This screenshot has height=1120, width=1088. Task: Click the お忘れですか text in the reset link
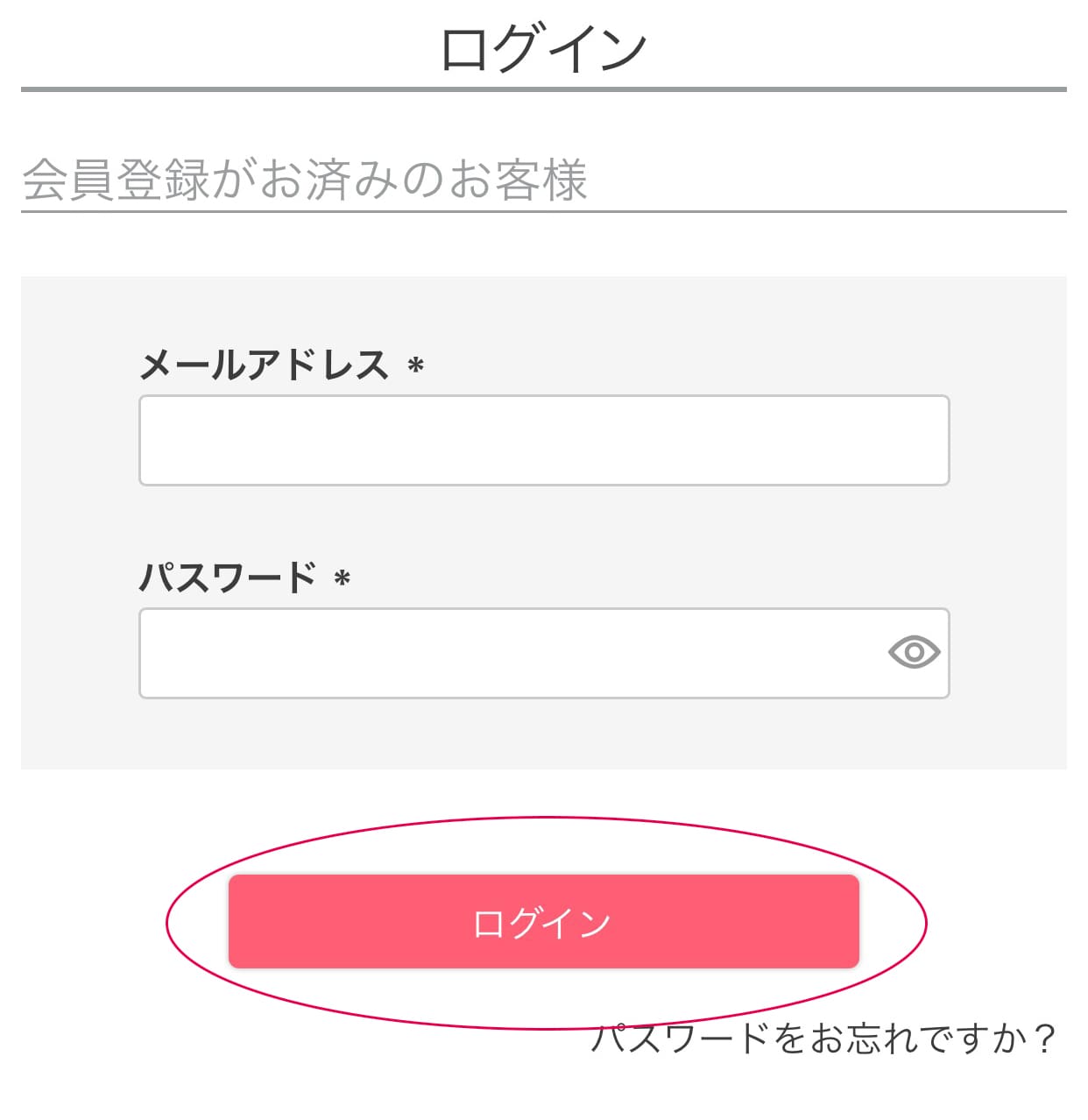(x=918, y=1039)
